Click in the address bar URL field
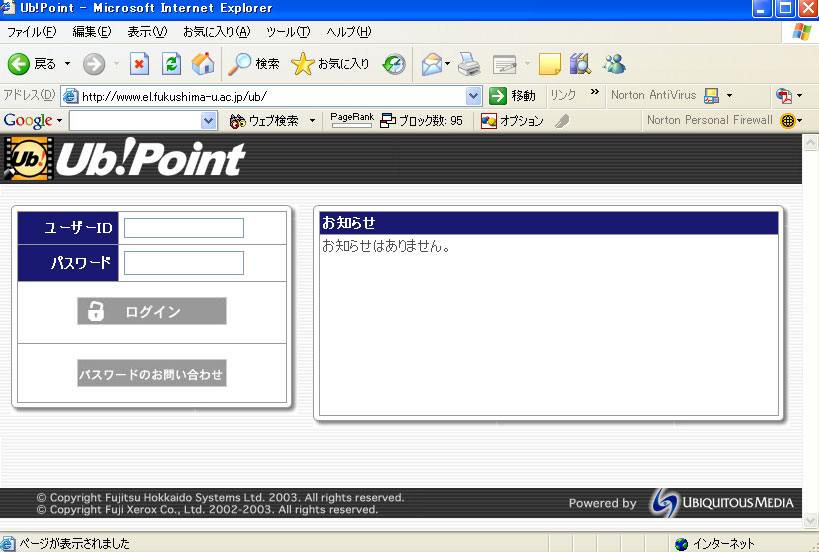 click(x=263, y=96)
